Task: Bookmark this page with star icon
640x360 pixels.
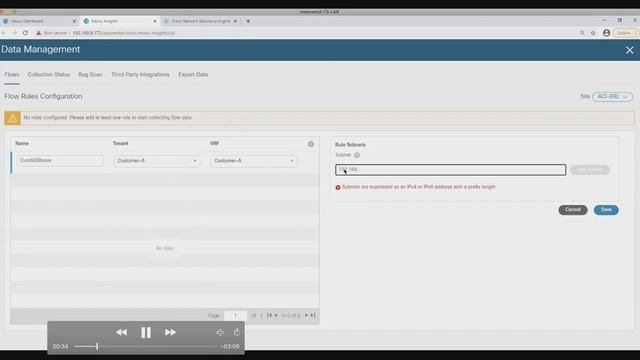Action: point(593,33)
